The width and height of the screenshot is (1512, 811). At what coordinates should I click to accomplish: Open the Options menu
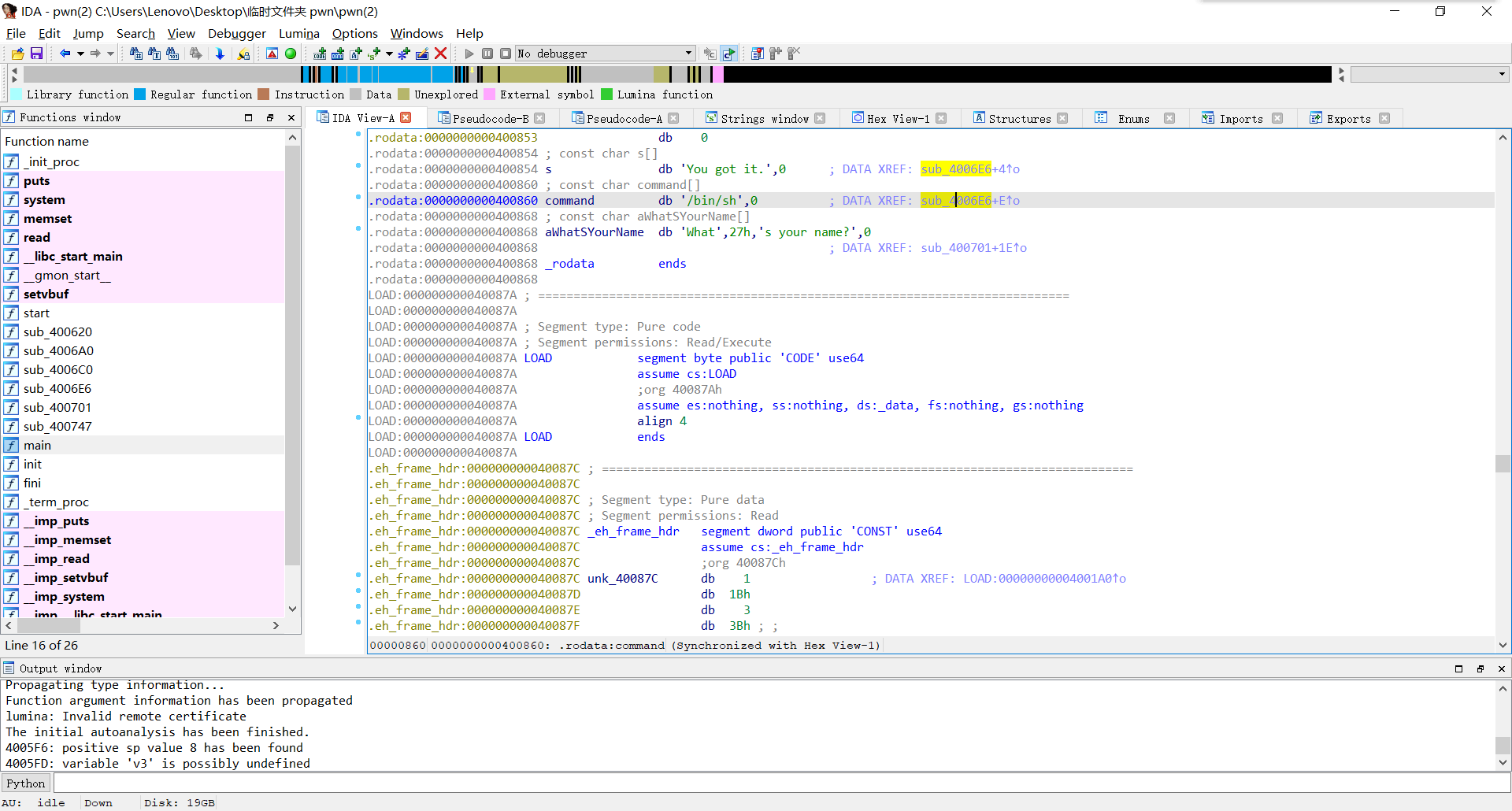[355, 33]
